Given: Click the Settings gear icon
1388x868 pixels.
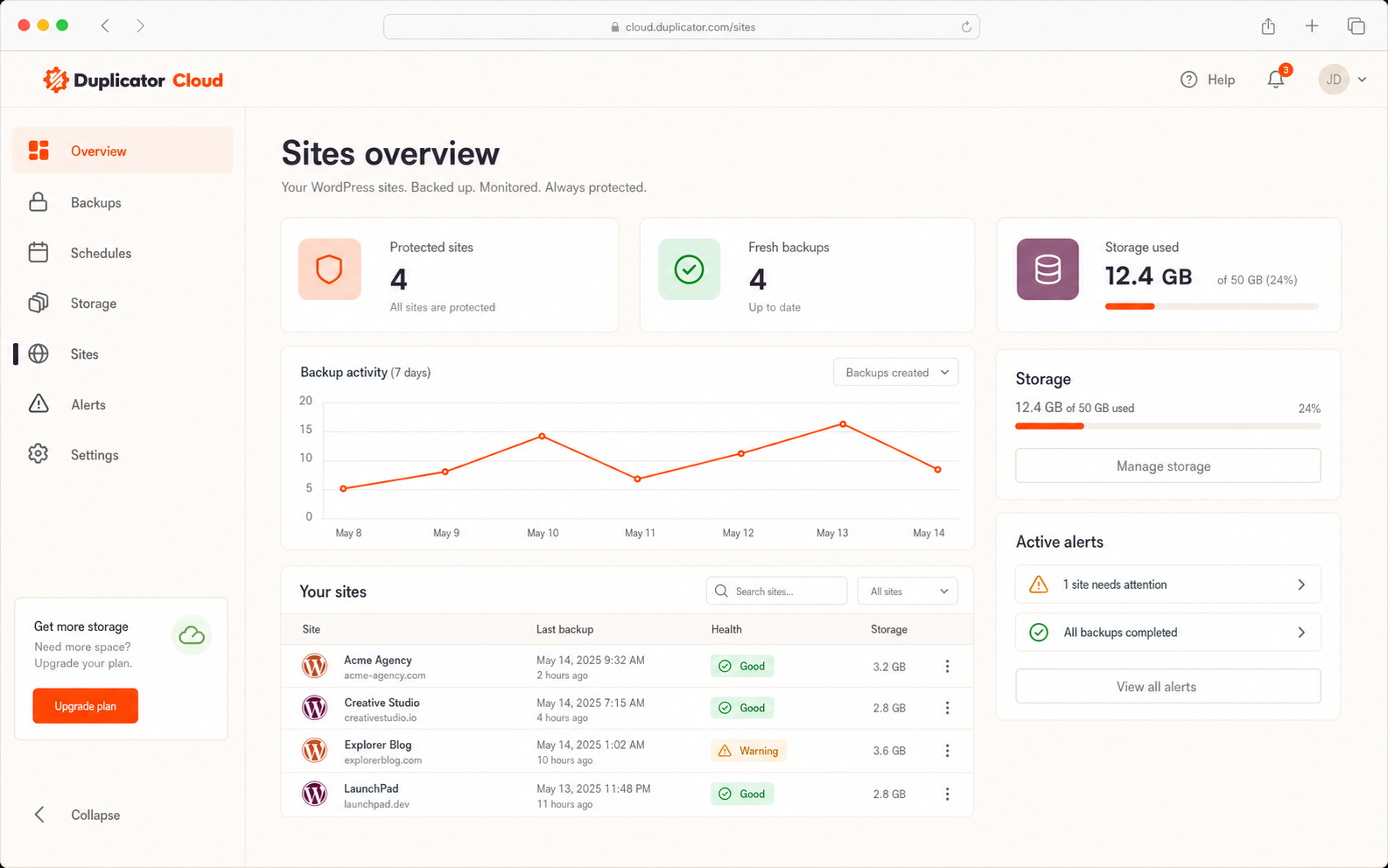Looking at the screenshot, I should (x=39, y=454).
